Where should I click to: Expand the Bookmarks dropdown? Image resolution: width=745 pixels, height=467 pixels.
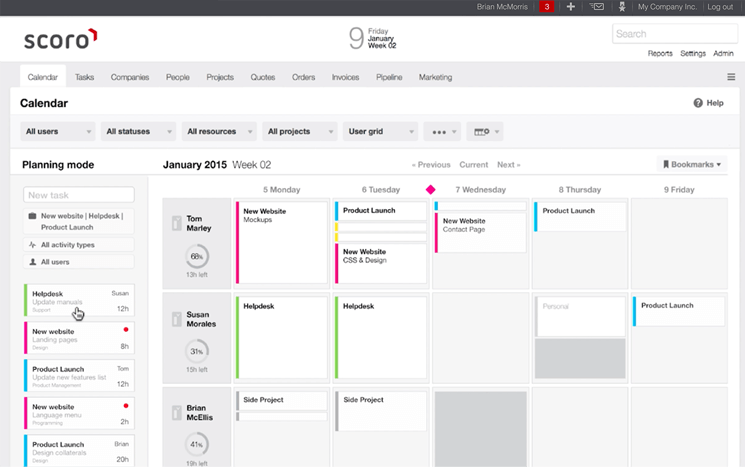click(692, 164)
